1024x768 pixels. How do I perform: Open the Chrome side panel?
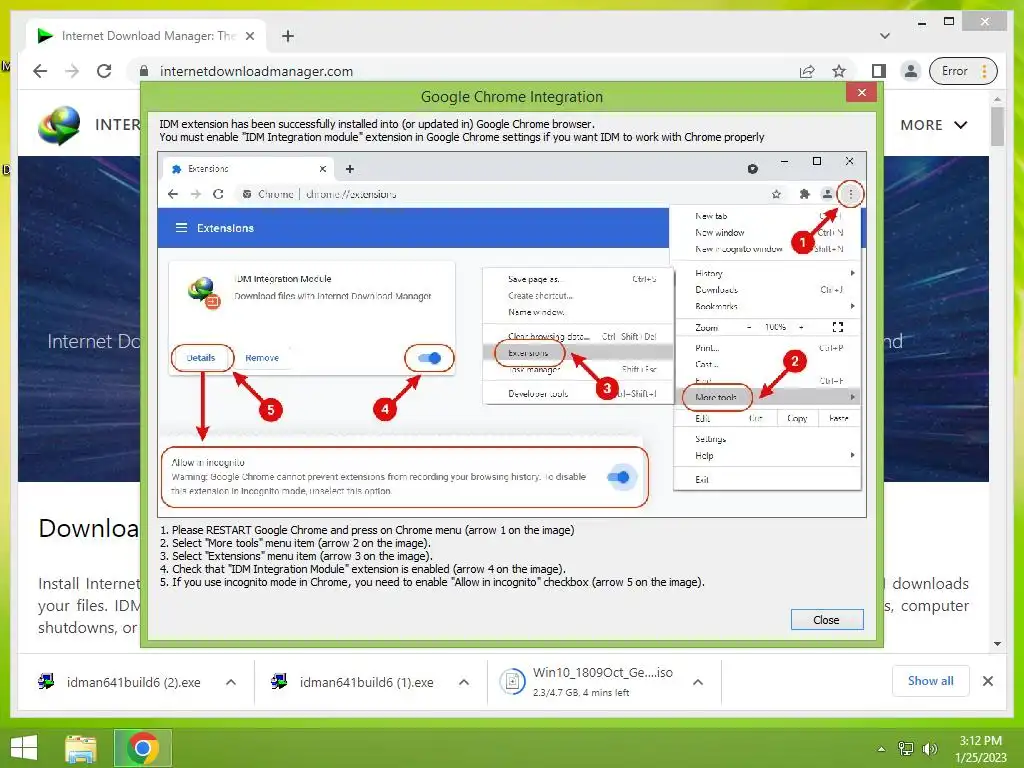tap(879, 71)
